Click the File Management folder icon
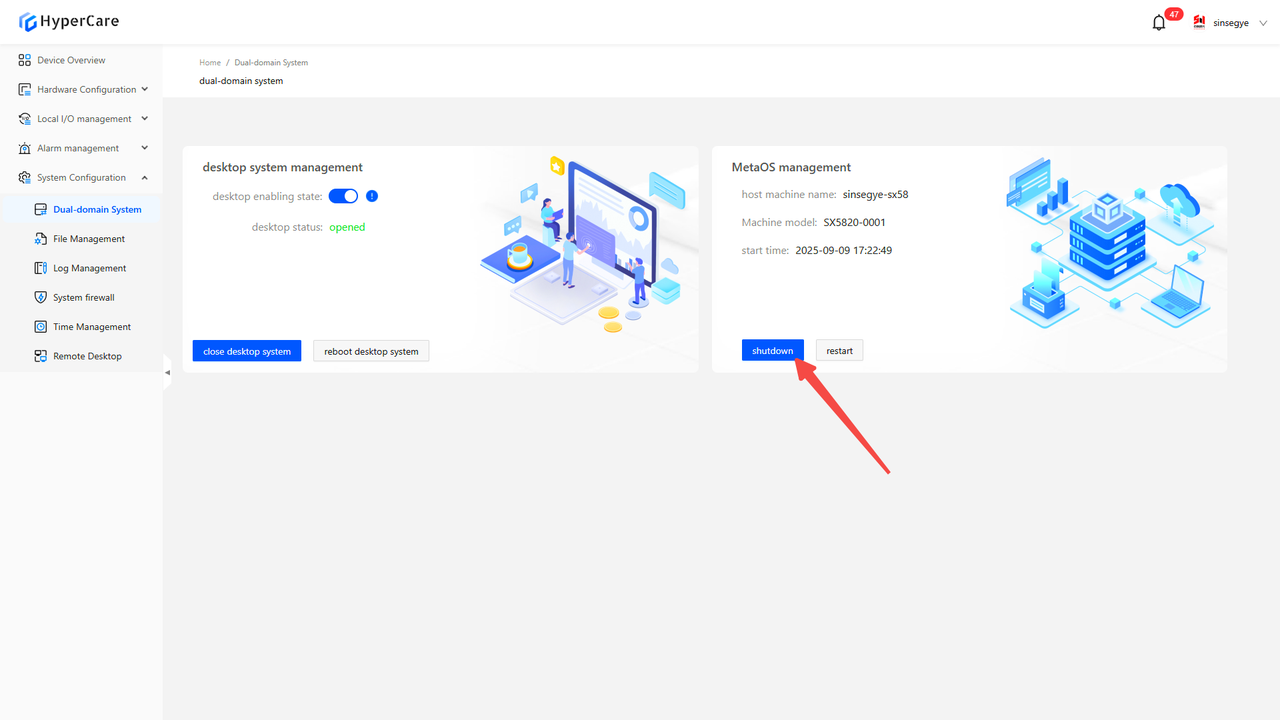The image size is (1280, 720). click(41, 239)
